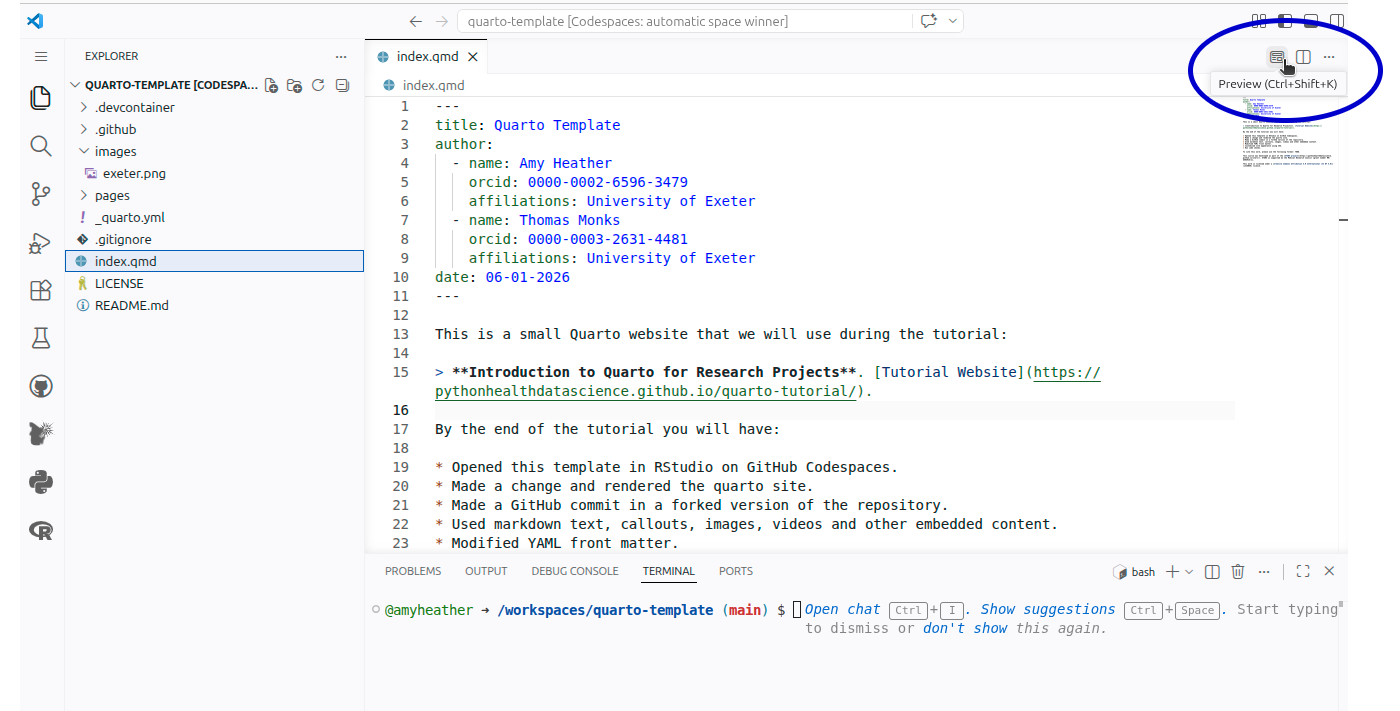This screenshot has width=1400, height=711.
Task: Switch to the PROBLEMS panel tab
Action: tap(413, 572)
